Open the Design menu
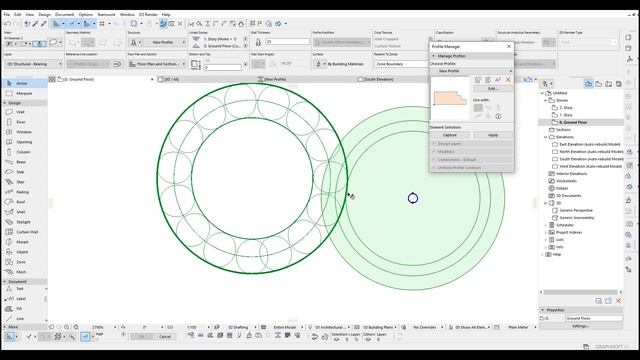 [x=44, y=14]
